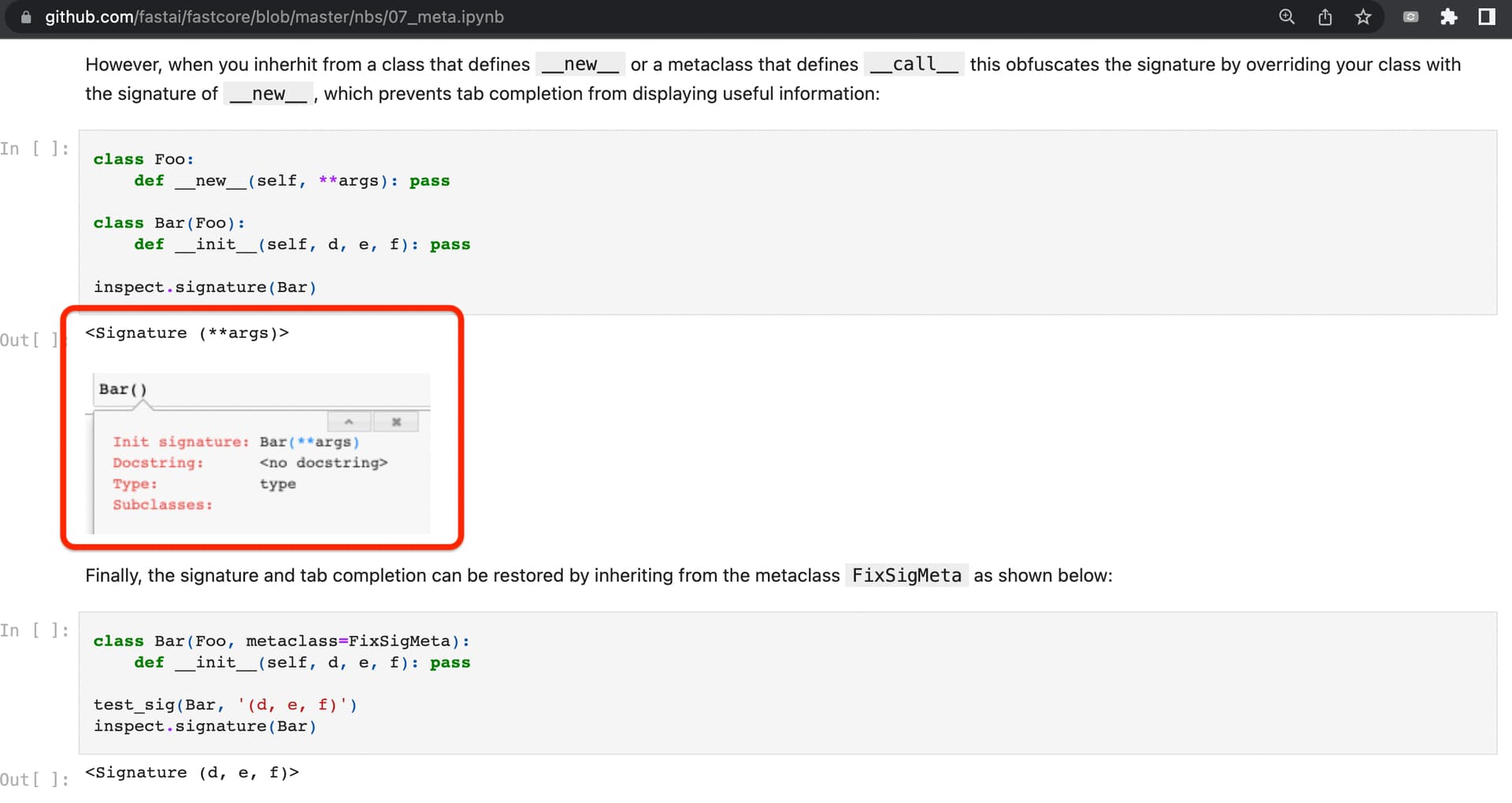1512x803 pixels.
Task: Click the Bar() input field above the tooltip
Action: click(x=260, y=390)
